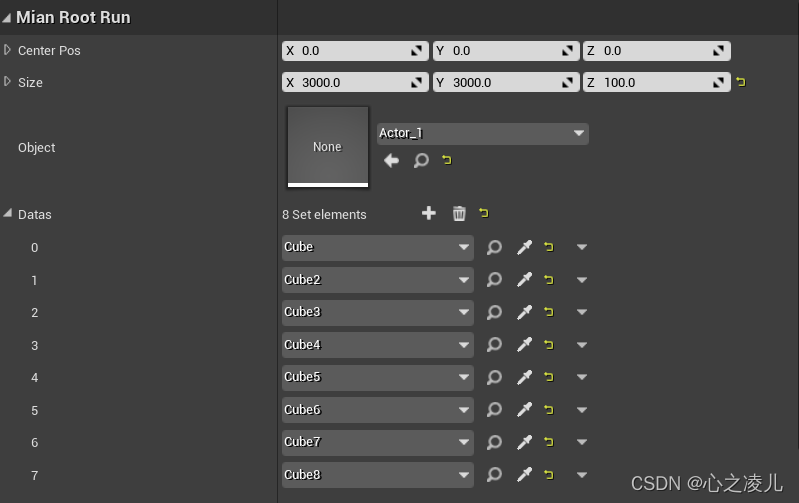This screenshot has height=503, width=799.
Task: Expand the Size property
Action: point(7,82)
